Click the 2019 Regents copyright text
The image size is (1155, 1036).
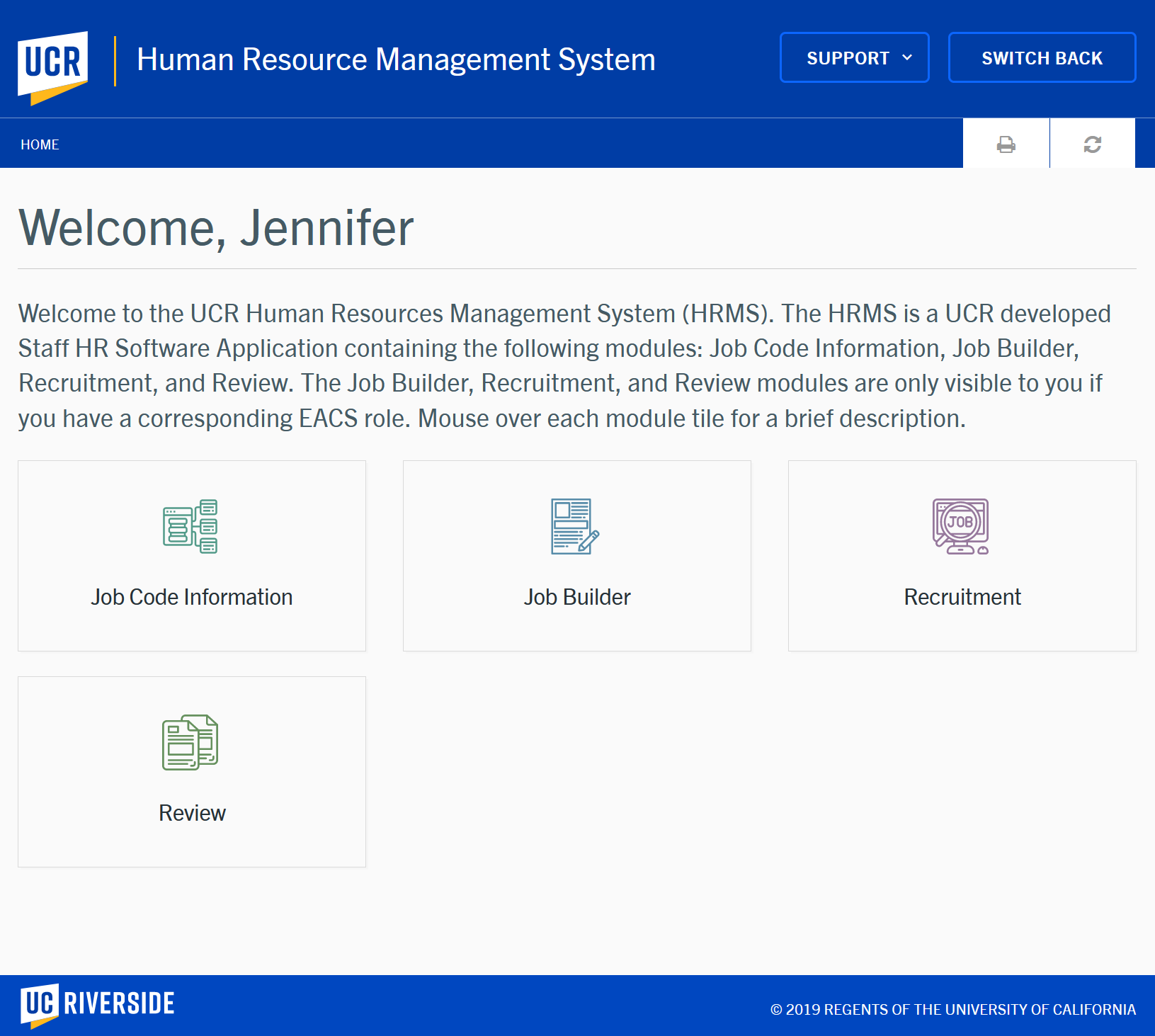click(x=952, y=1010)
